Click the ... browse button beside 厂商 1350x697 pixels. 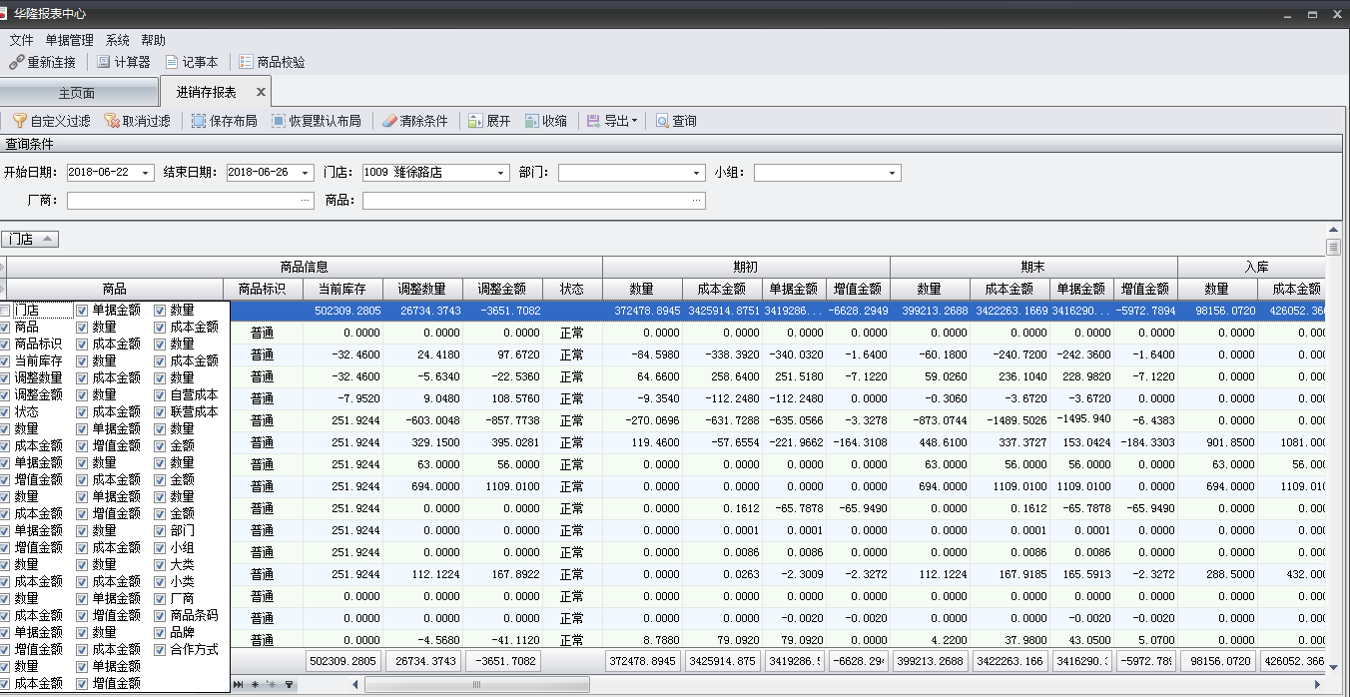click(306, 200)
